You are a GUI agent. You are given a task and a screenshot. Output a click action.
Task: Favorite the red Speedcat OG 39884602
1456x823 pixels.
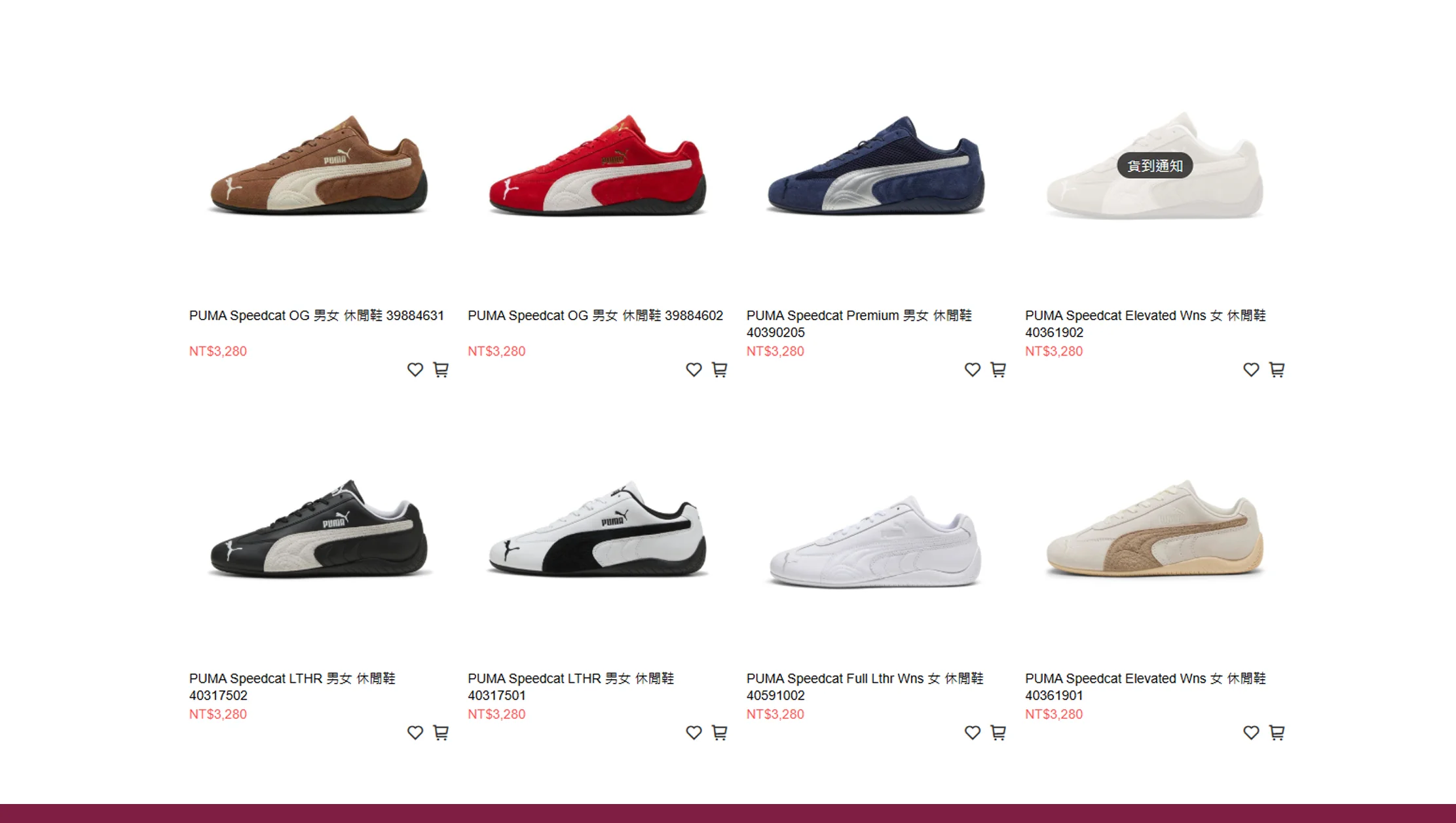(694, 370)
